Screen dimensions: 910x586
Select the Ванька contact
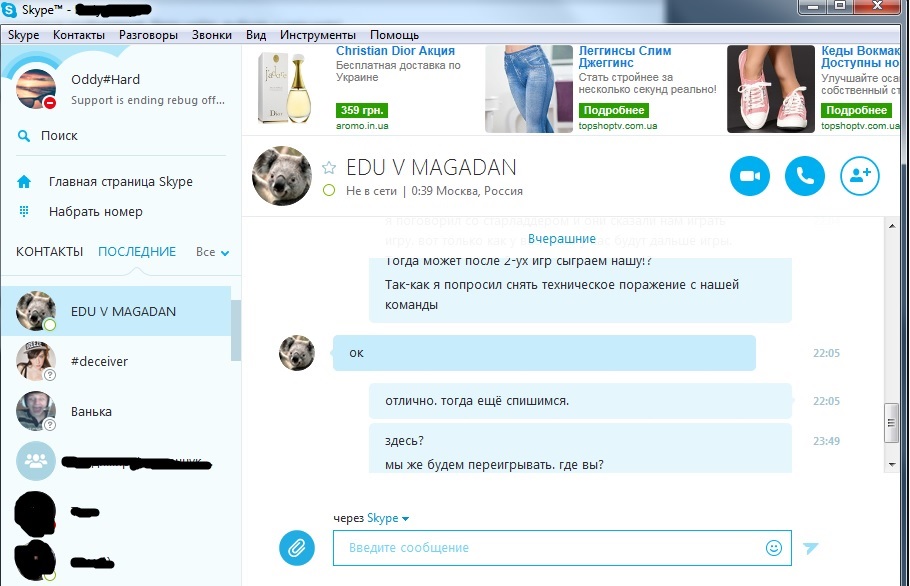(116, 411)
